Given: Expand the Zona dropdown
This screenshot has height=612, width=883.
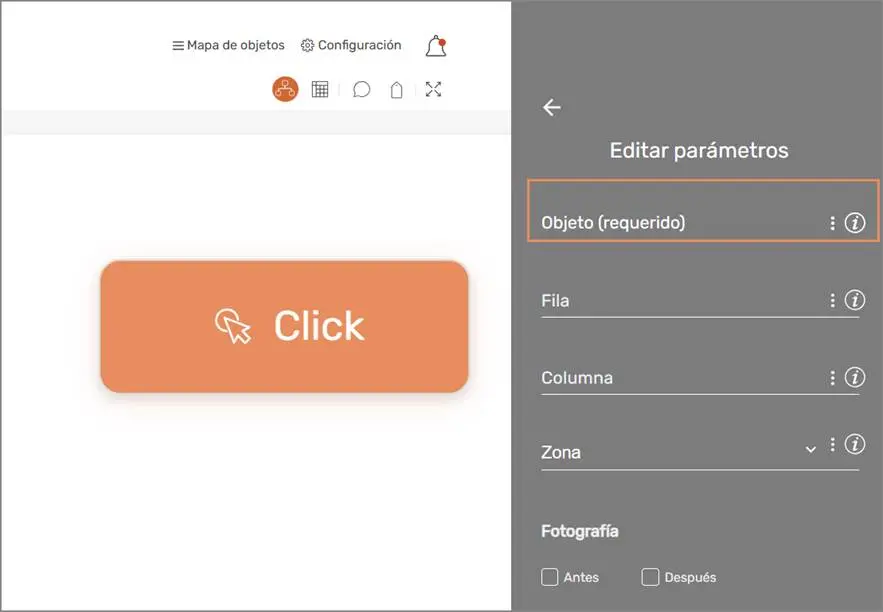Looking at the screenshot, I should [810, 450].
